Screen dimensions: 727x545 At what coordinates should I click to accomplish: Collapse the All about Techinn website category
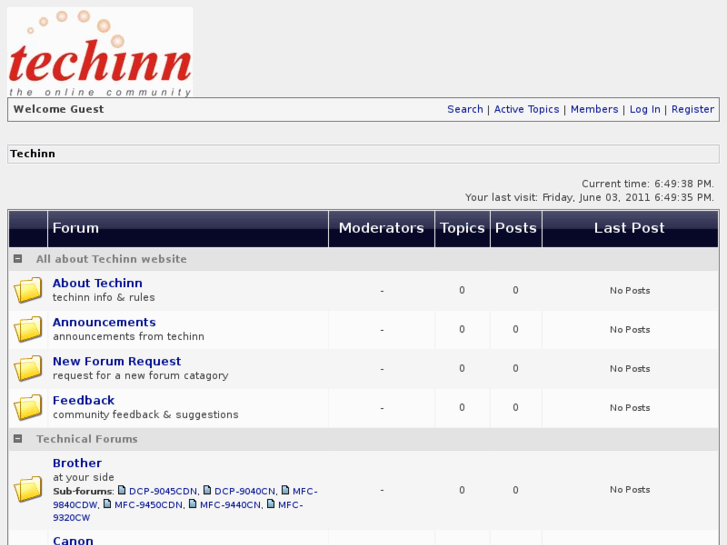tap(18, 259)
